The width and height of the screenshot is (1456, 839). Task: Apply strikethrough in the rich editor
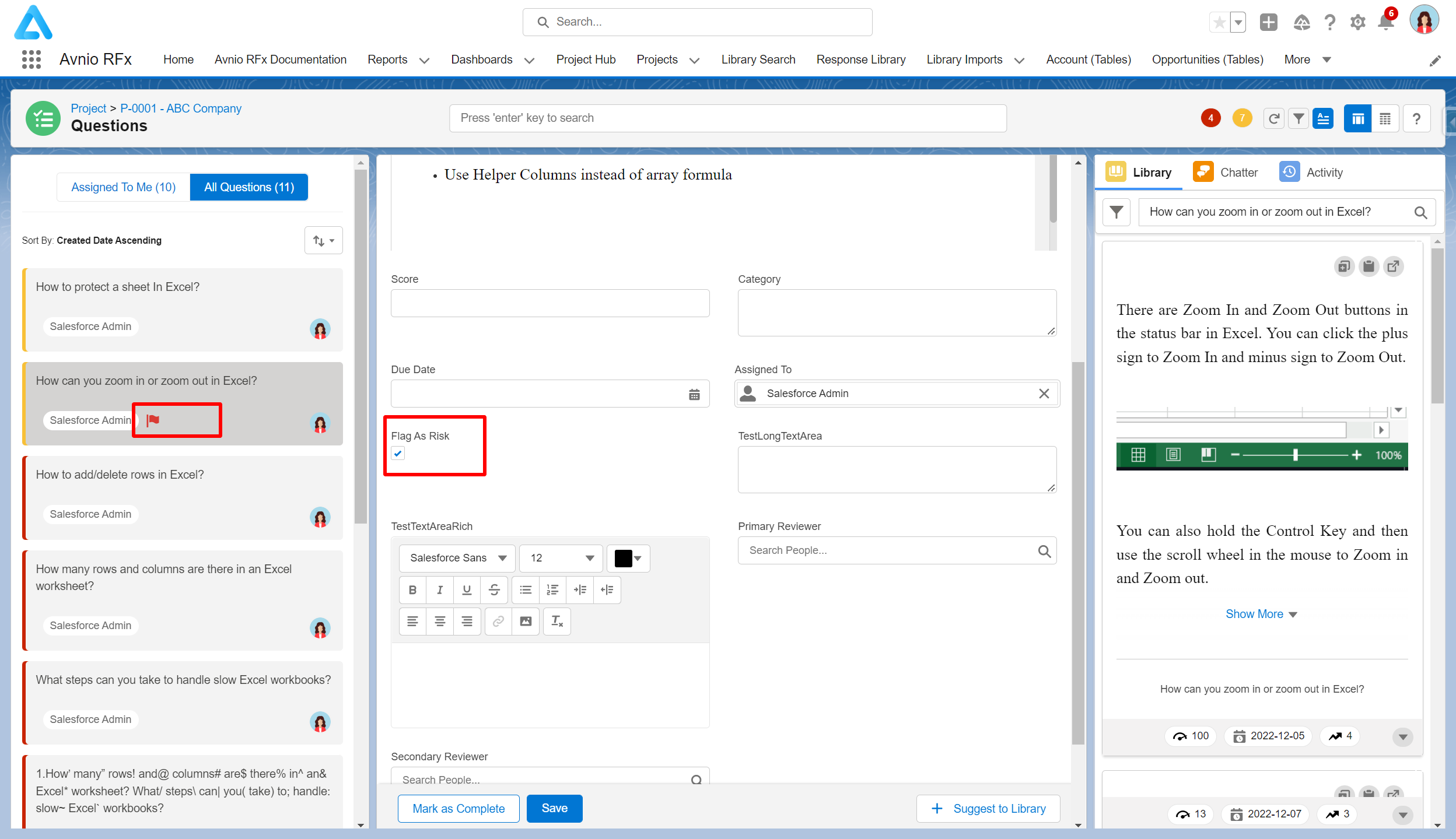click(x=494, y=590)
